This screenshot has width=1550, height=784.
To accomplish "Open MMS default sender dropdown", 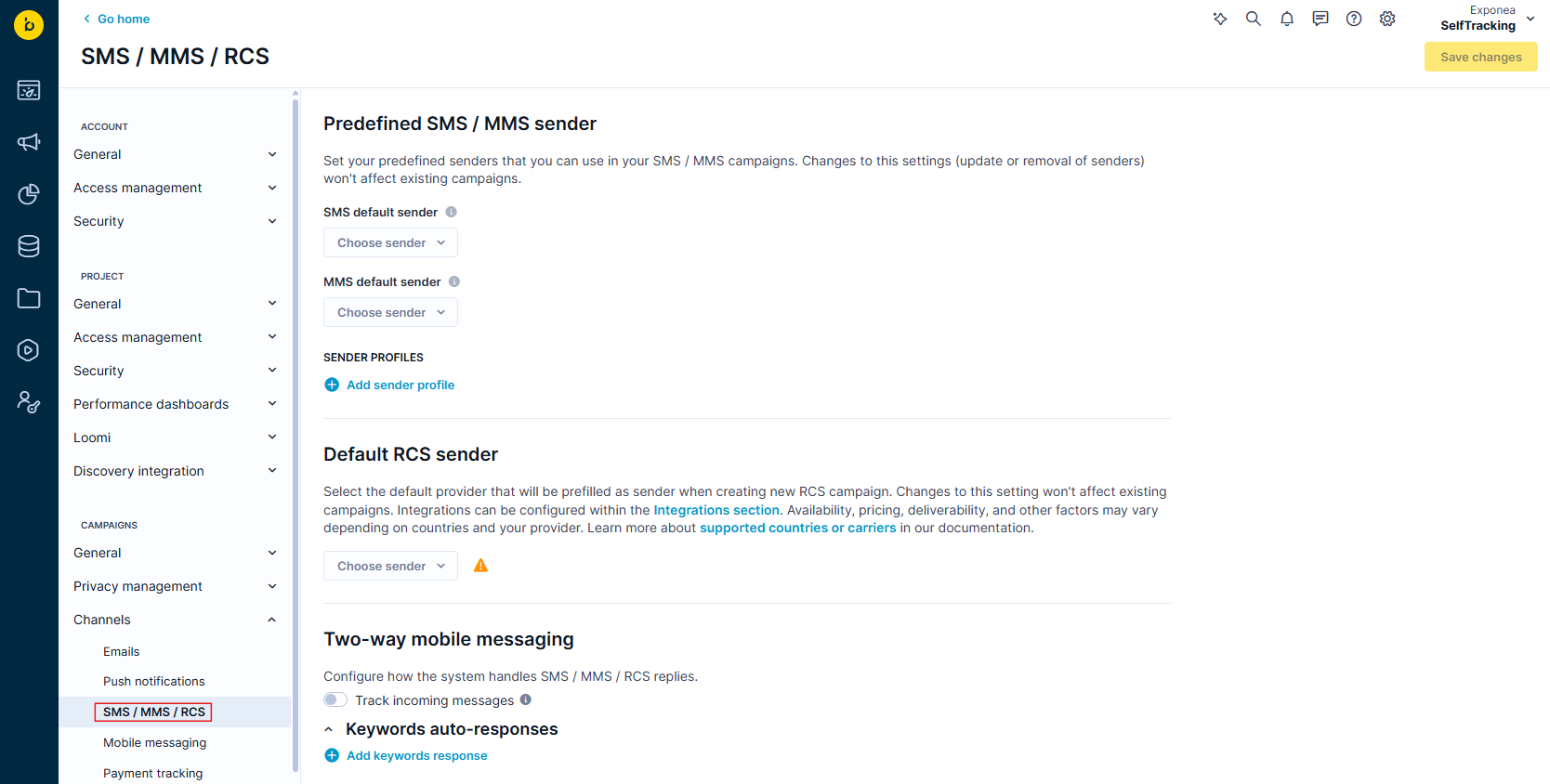I will coord(390,312).
